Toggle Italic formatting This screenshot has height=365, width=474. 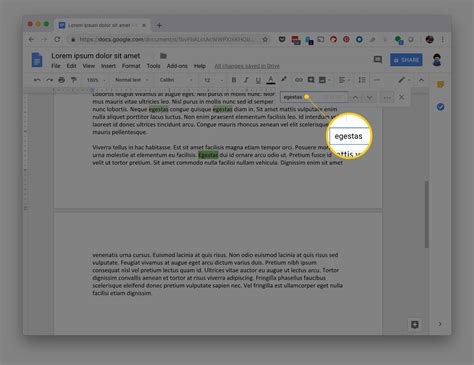click(x=246, y=80)
